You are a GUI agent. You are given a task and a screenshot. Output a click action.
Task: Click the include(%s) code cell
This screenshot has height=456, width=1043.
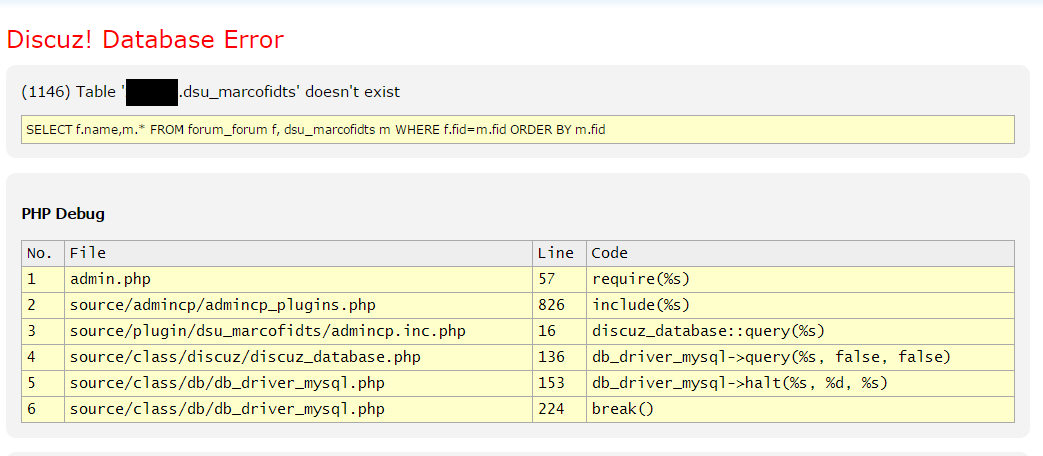pyautogui.click(x=641, y=305)
